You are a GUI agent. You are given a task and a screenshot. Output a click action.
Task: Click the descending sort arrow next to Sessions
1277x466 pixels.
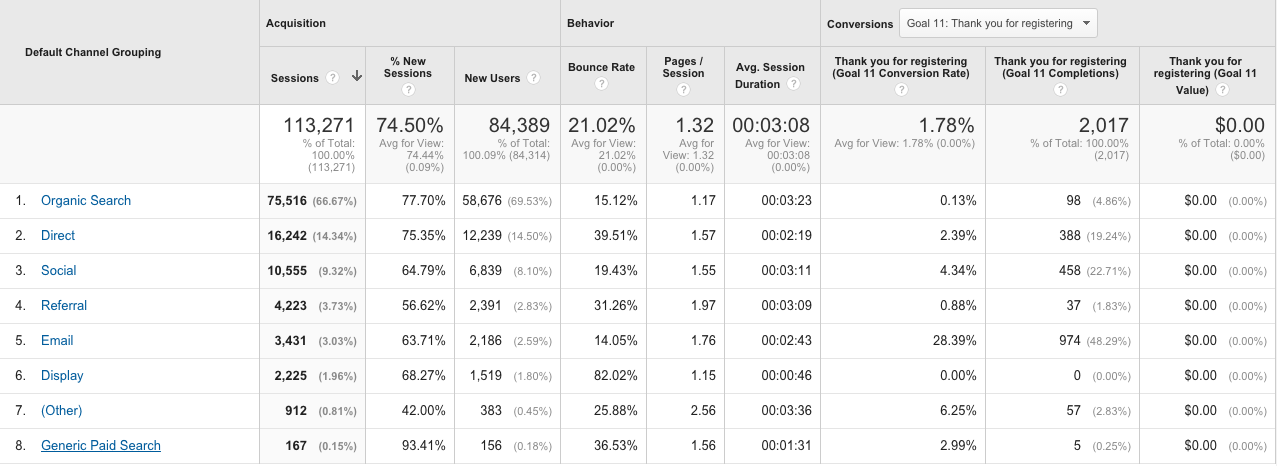tap(356, 78)
